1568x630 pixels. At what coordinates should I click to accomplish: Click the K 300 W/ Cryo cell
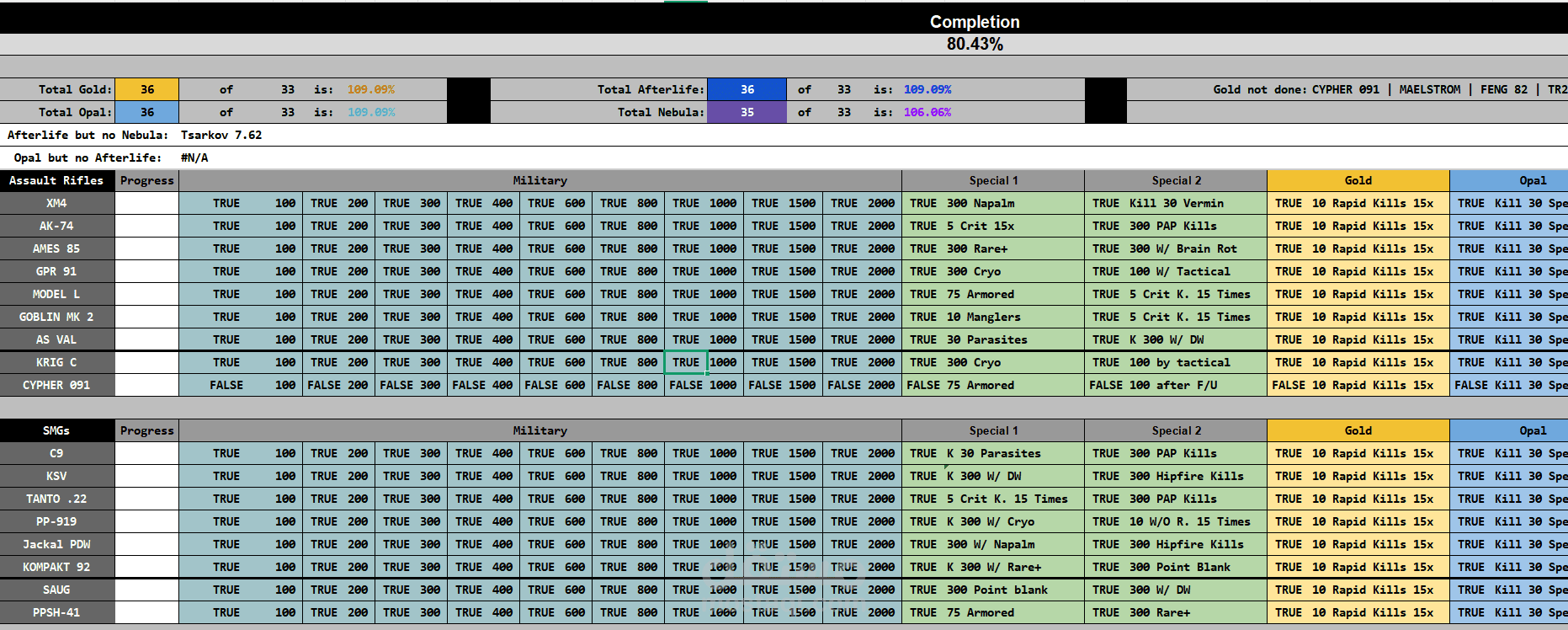1013,521
